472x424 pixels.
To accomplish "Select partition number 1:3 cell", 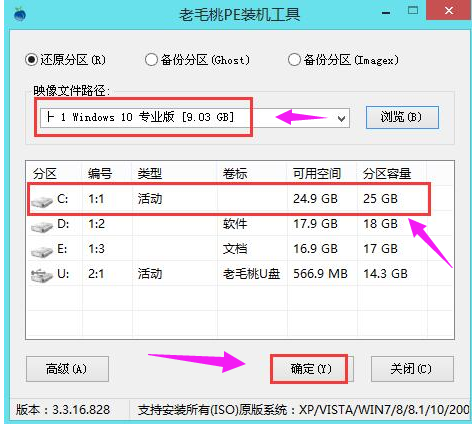I will 96,249.
